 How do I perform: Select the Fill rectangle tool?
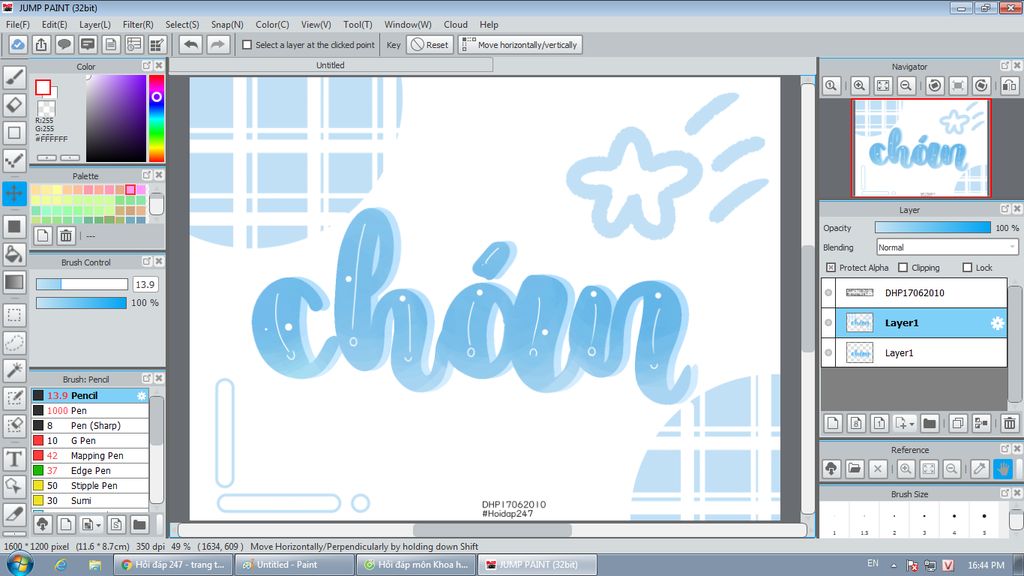click(x=14, y=227)
